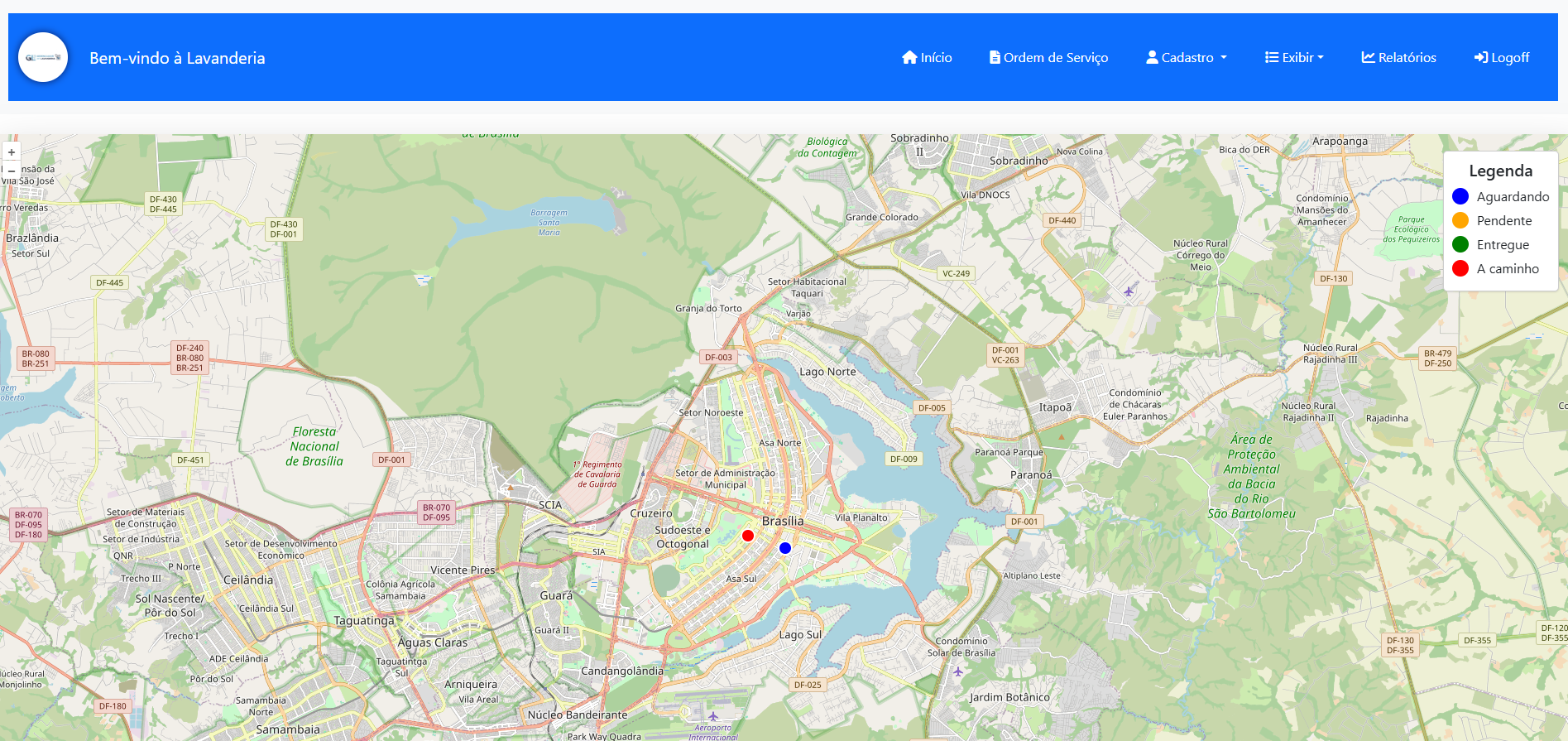Click the Paranoá label on the map

tap(1031, 474)
